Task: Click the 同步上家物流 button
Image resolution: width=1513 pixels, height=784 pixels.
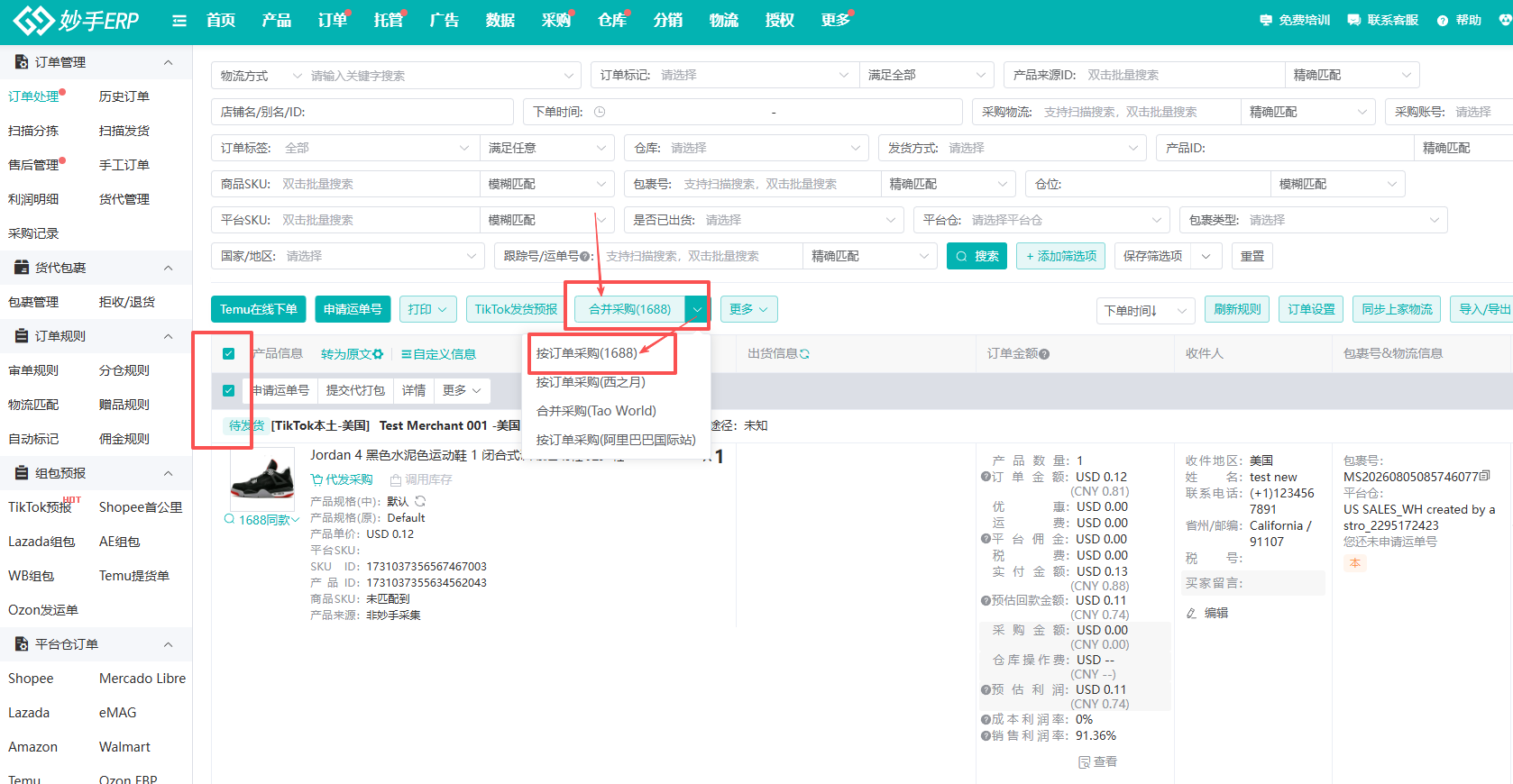Action: pyautogui.click(x=1397, y=309)
